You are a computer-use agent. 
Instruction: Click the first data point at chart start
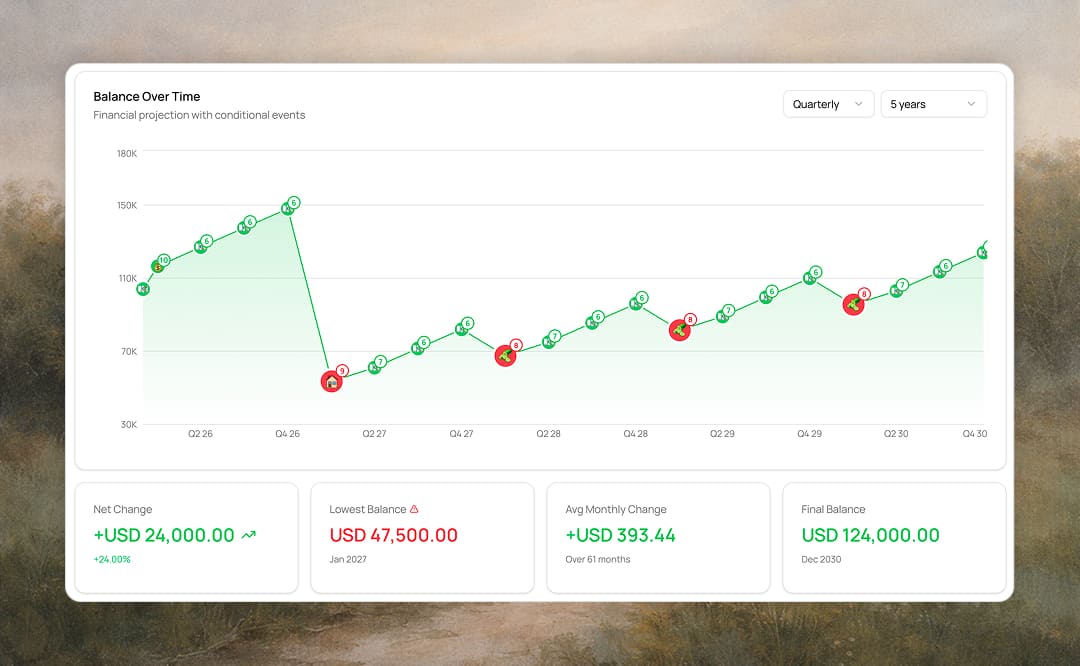coord(143,289)
